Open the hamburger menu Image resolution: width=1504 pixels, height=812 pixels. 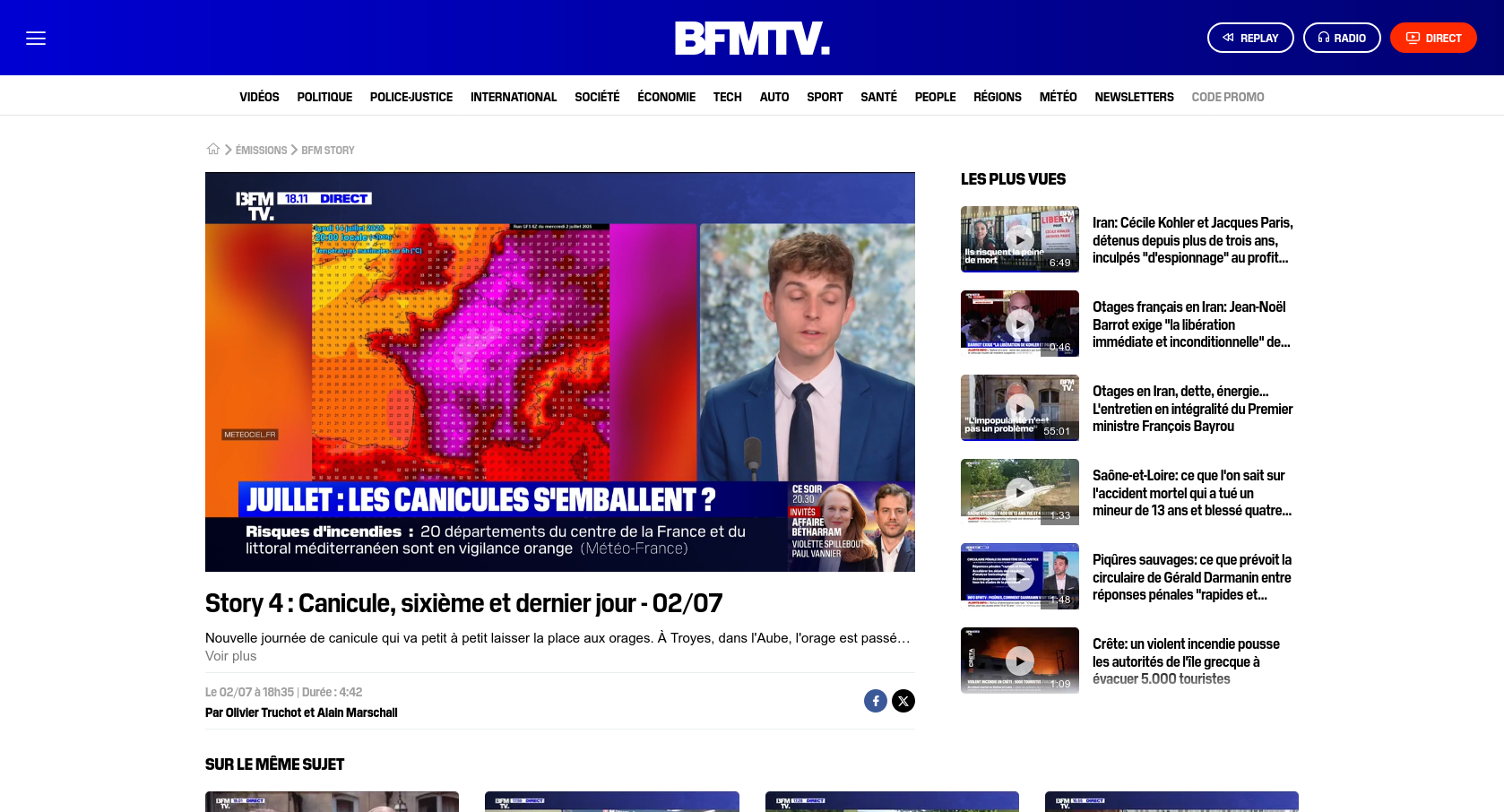tap(36, 38)
